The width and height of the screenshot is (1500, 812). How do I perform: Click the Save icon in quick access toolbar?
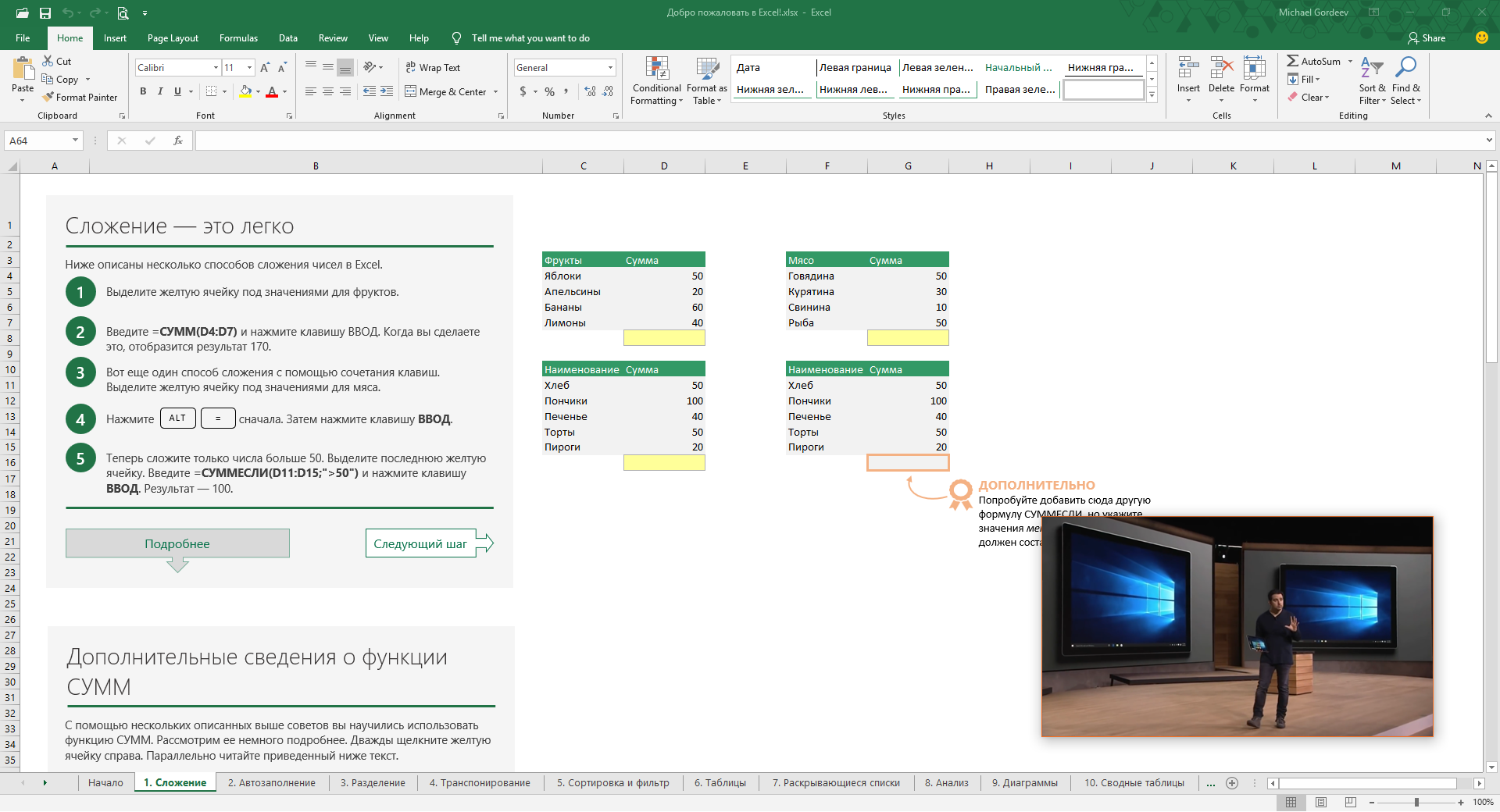45,13
